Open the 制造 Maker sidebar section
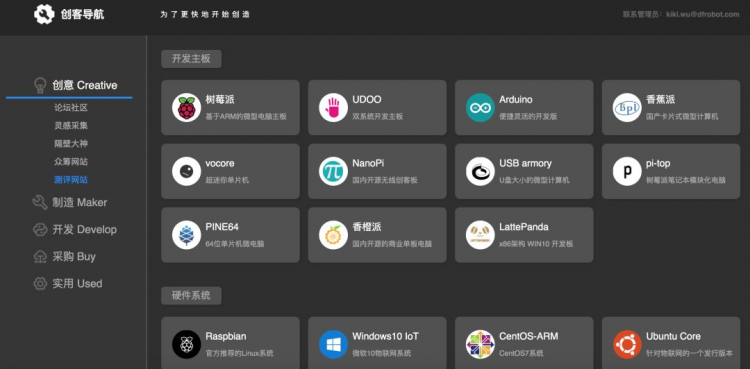Image resolution: width=750 pixels, height=369 pixels. (79, 202)
